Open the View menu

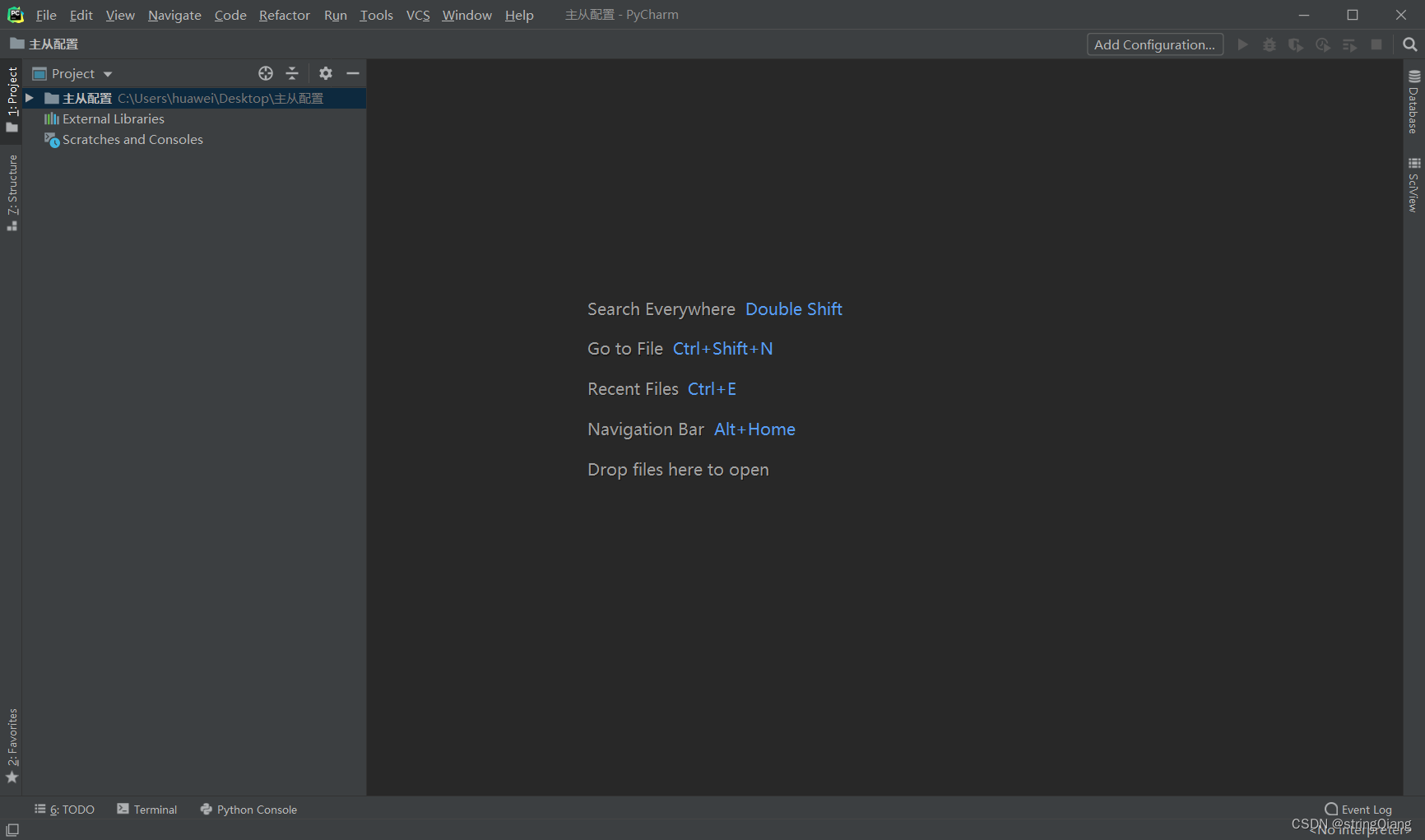point(120,15)
